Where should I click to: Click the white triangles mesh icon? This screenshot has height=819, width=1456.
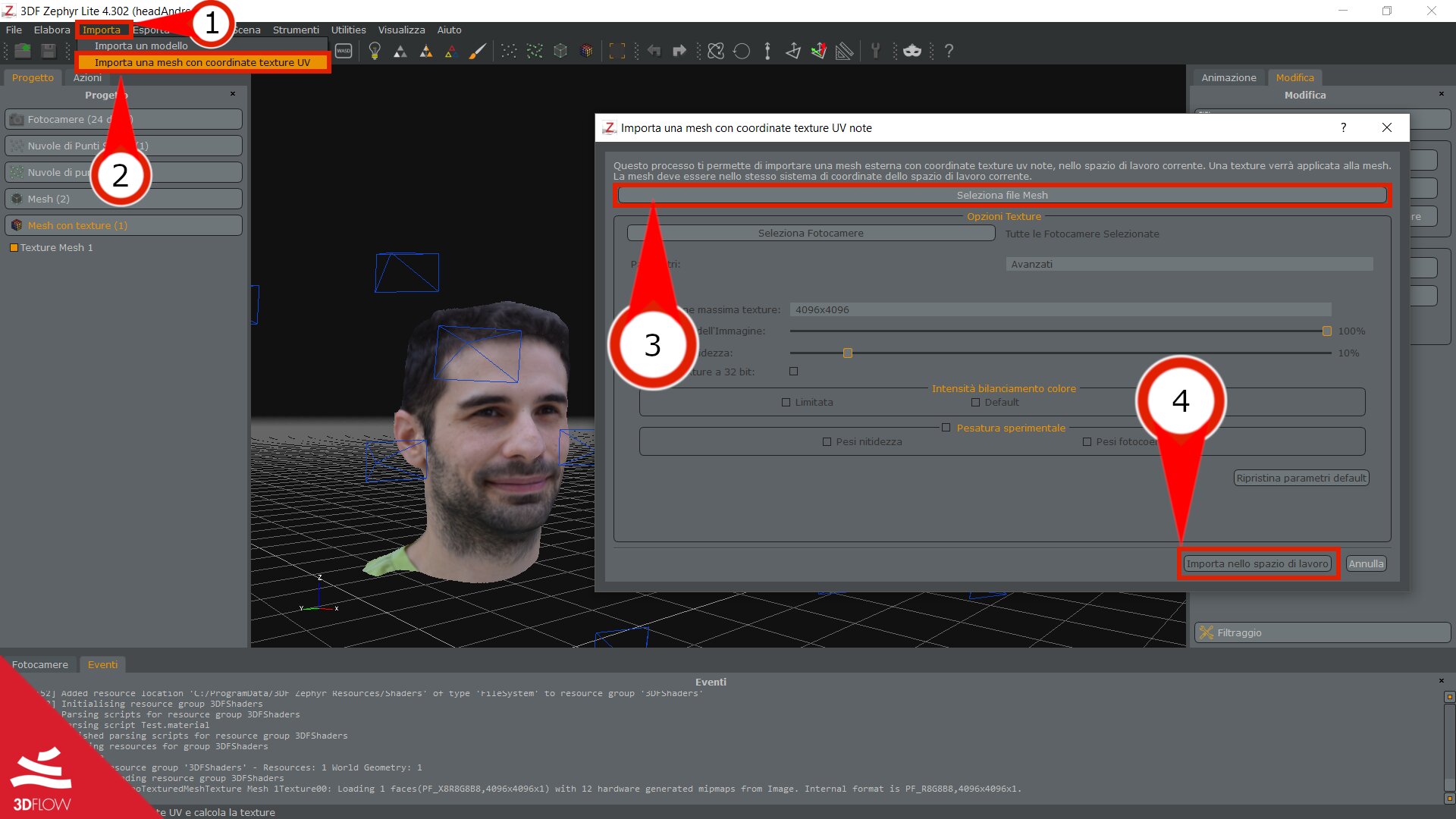point(400,51)
